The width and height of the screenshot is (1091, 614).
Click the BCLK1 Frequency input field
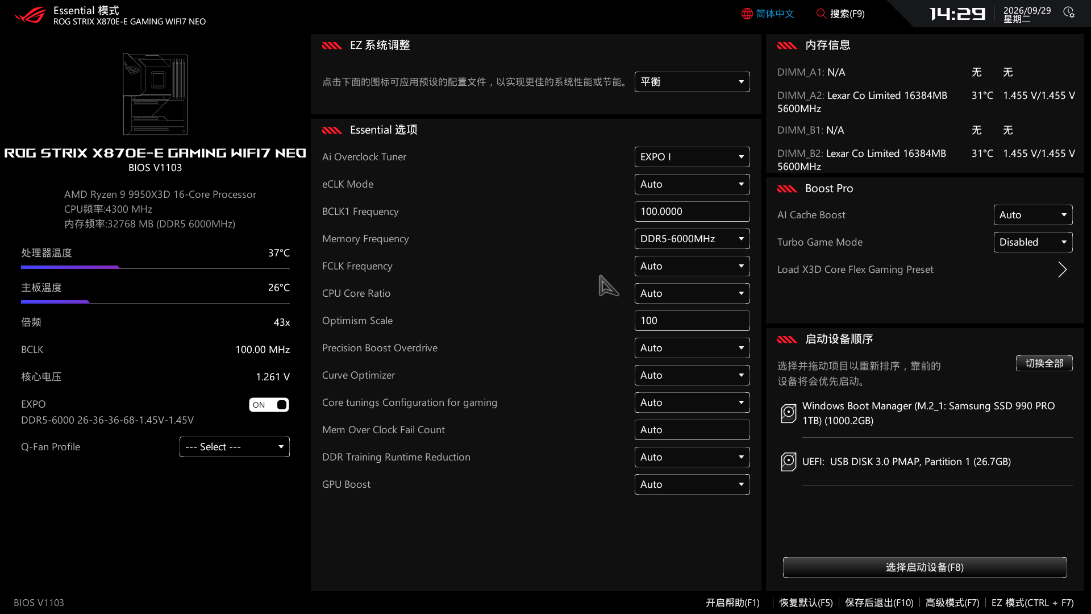692,212
